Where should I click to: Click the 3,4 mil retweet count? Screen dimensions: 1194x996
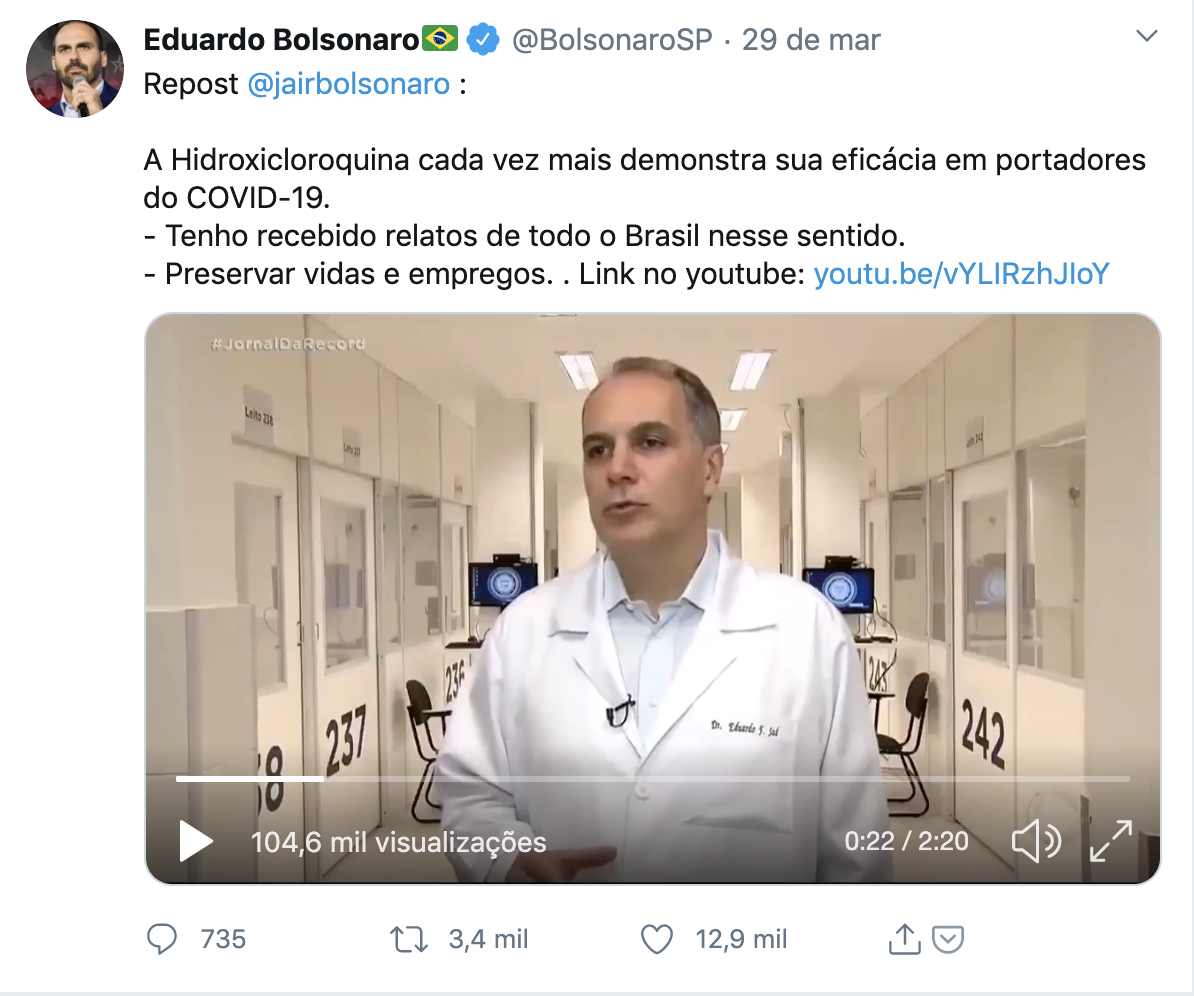[x=488, y=939]
